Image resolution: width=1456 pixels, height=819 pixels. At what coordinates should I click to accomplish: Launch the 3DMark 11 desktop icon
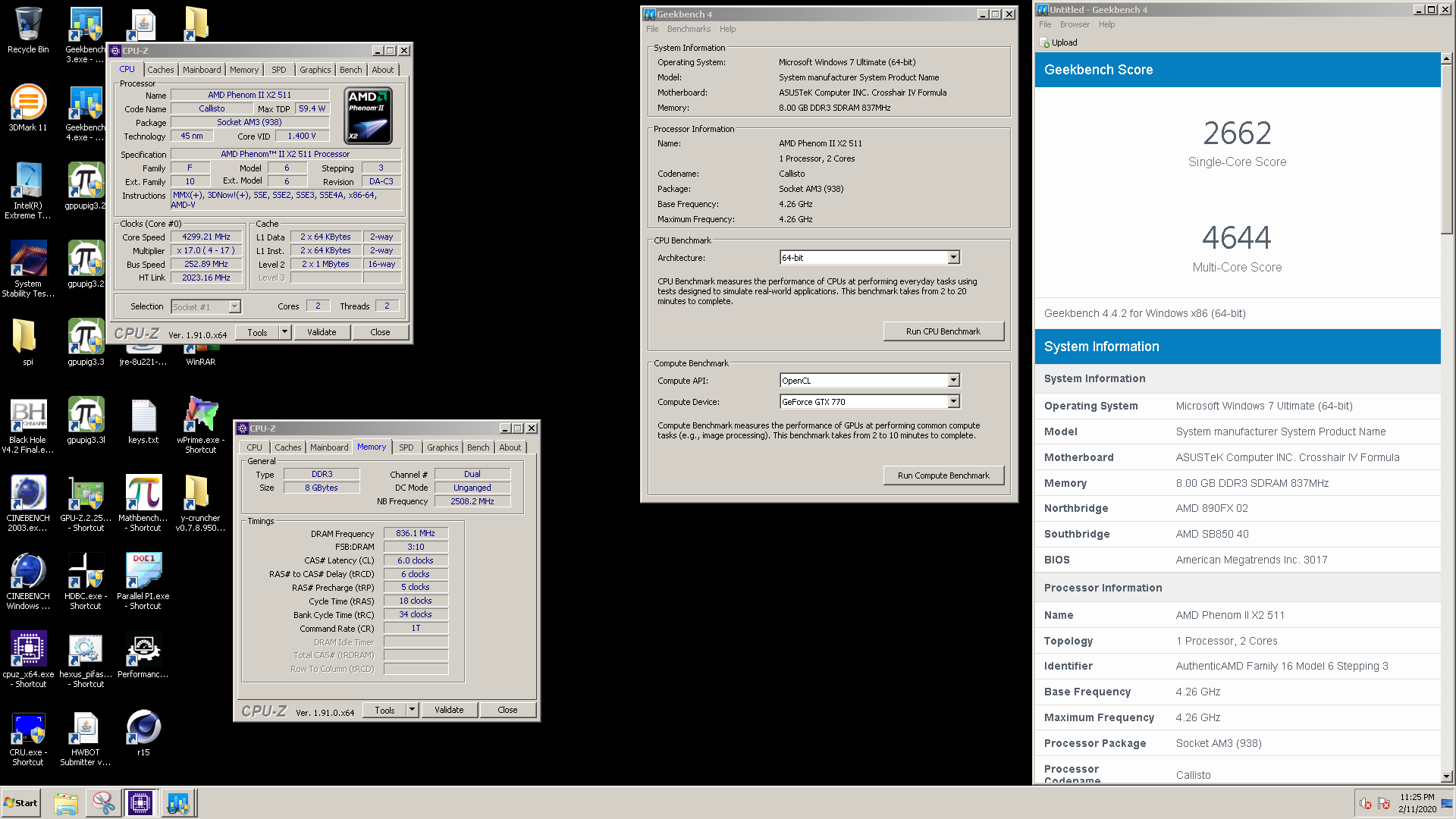(x=28, y=108)
